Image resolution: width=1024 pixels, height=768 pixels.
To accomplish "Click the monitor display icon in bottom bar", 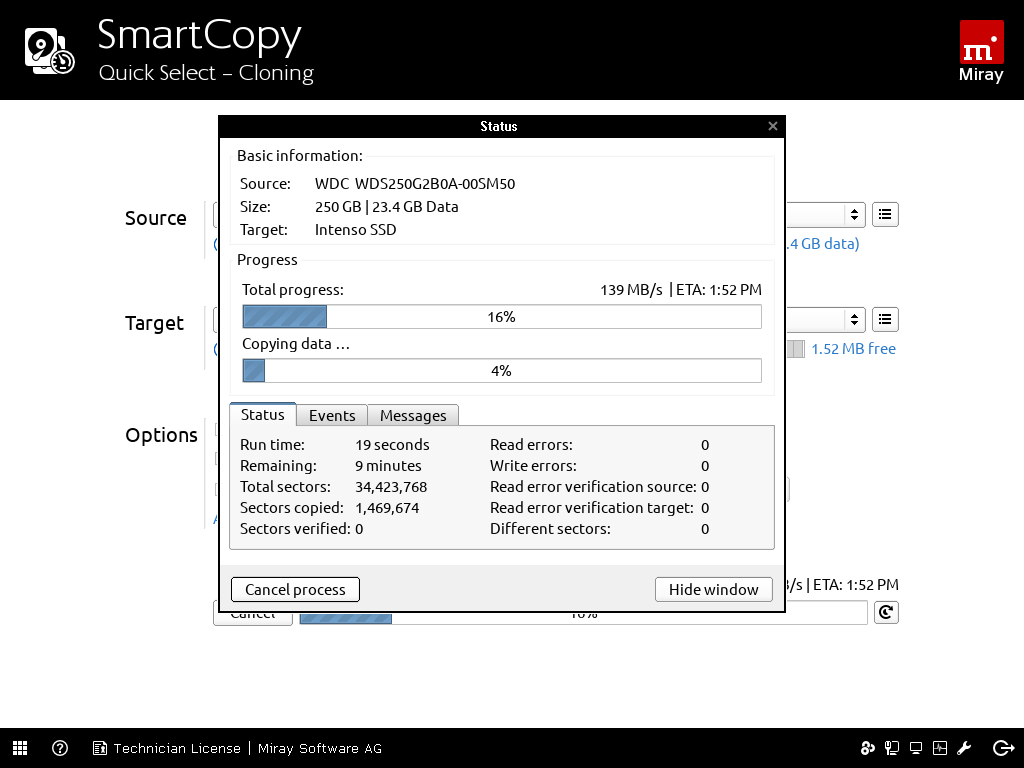I will (x=915, y=748).
